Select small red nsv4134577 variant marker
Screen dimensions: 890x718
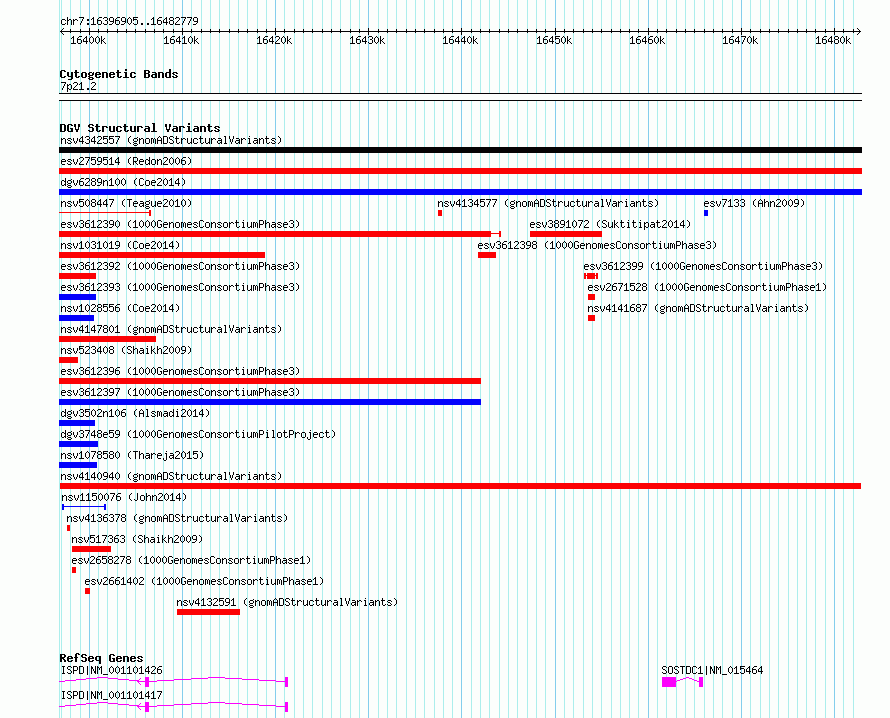coord(440,213)
